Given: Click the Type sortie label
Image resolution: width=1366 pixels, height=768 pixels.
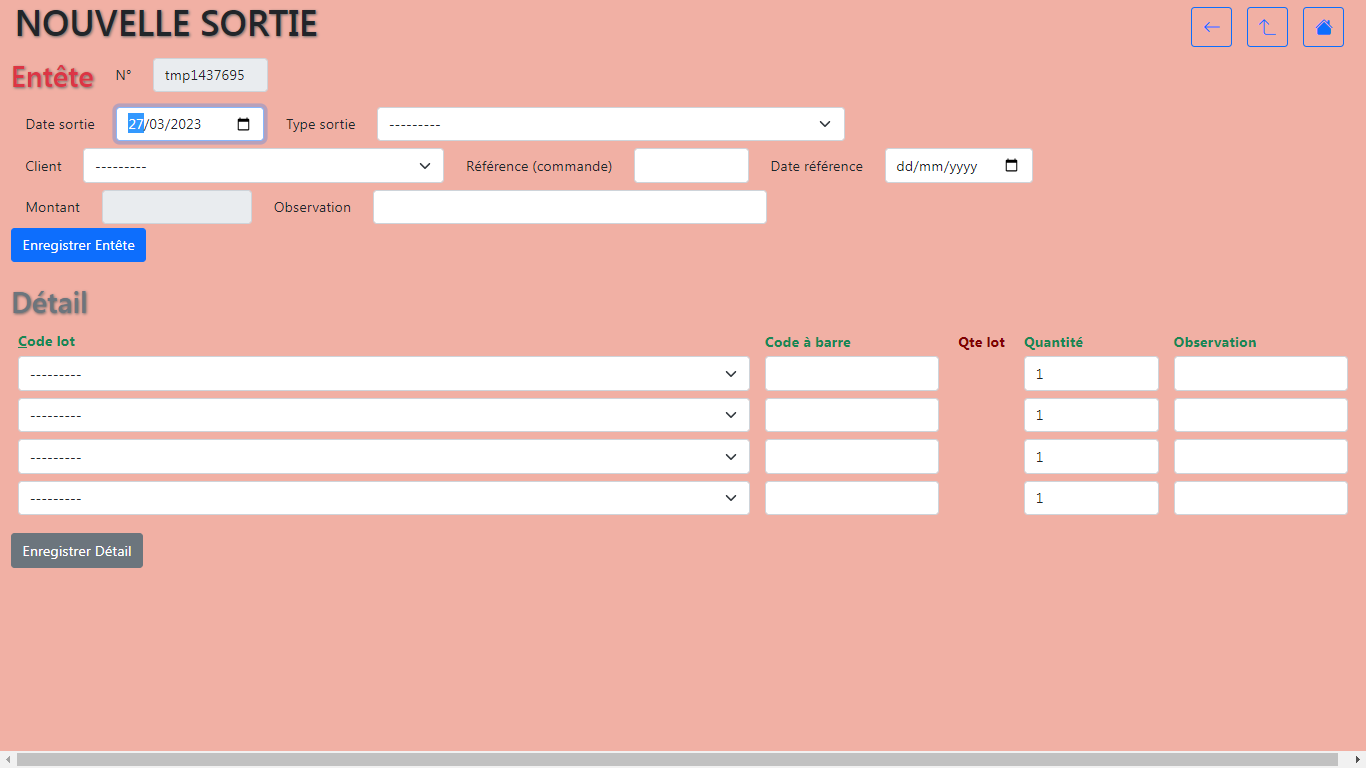Looking at the screenshot, I should point(321,124).
